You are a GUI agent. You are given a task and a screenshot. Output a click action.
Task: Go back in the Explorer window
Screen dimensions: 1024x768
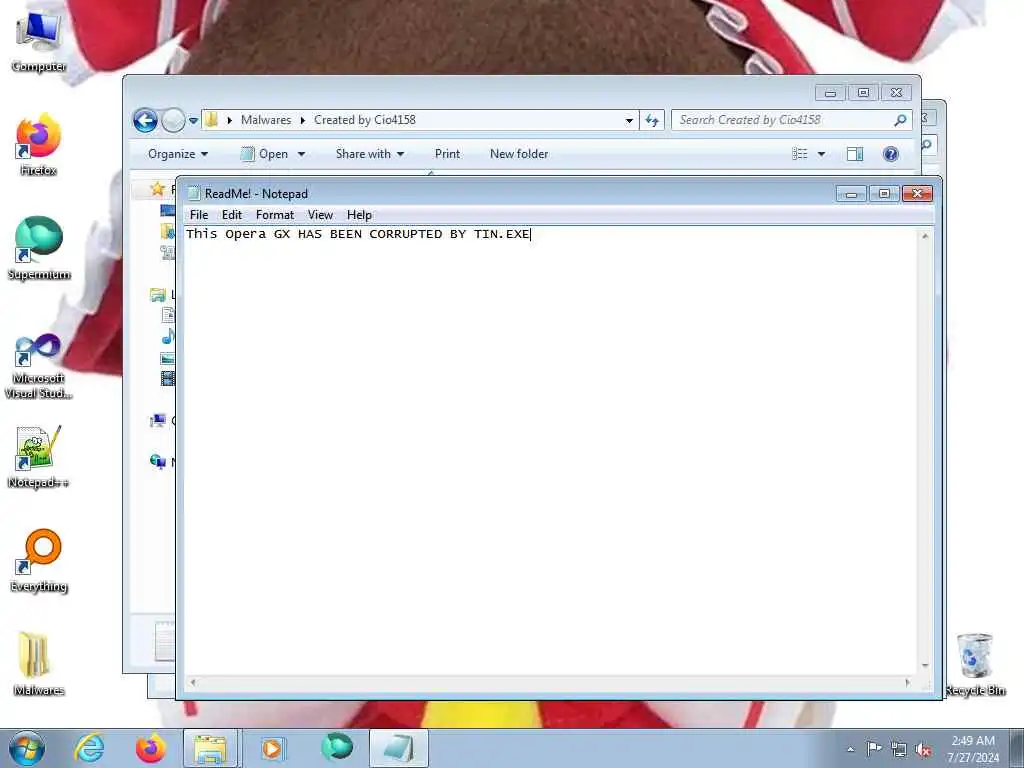tap(145, 120)
